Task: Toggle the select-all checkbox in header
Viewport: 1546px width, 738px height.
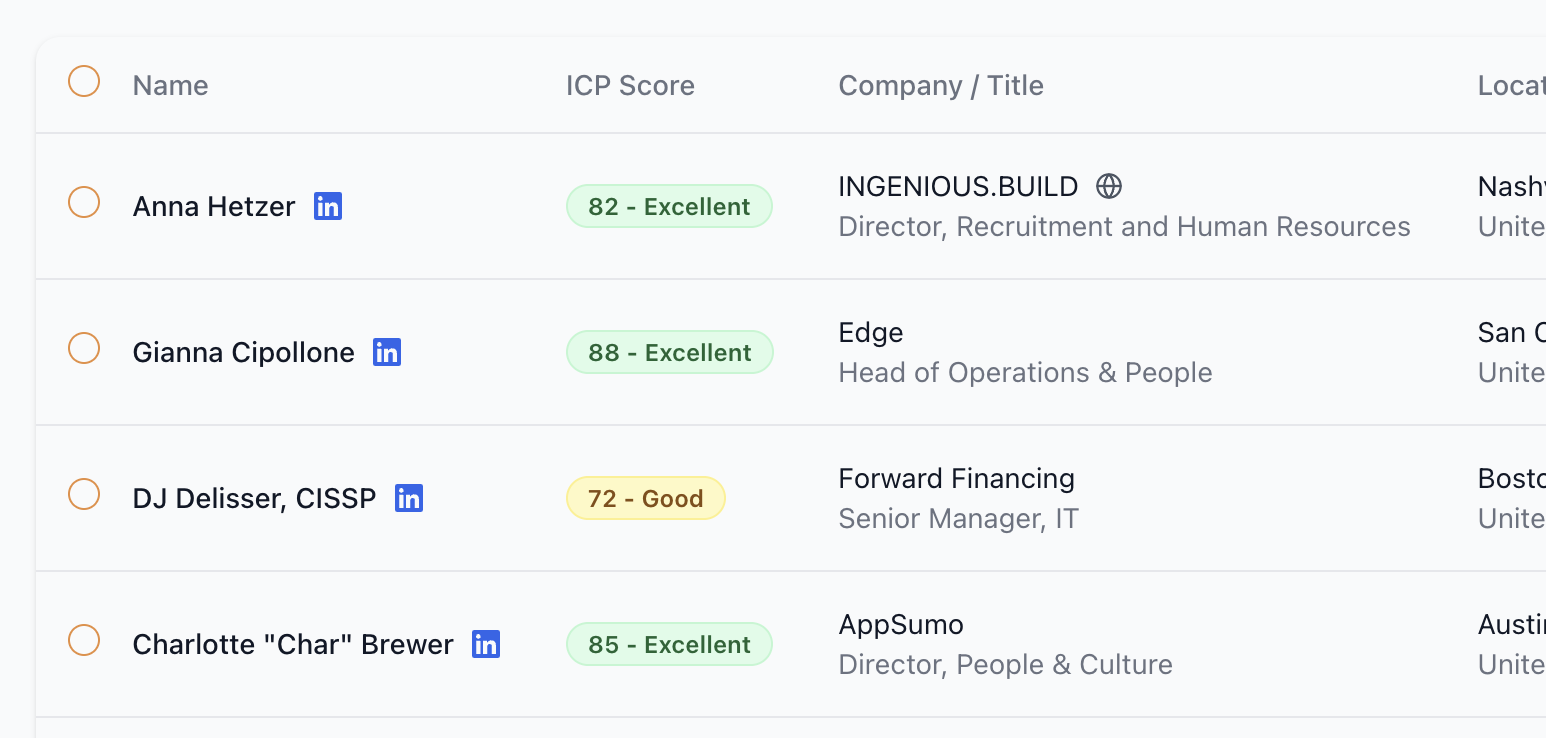Action: coord(84,81)
